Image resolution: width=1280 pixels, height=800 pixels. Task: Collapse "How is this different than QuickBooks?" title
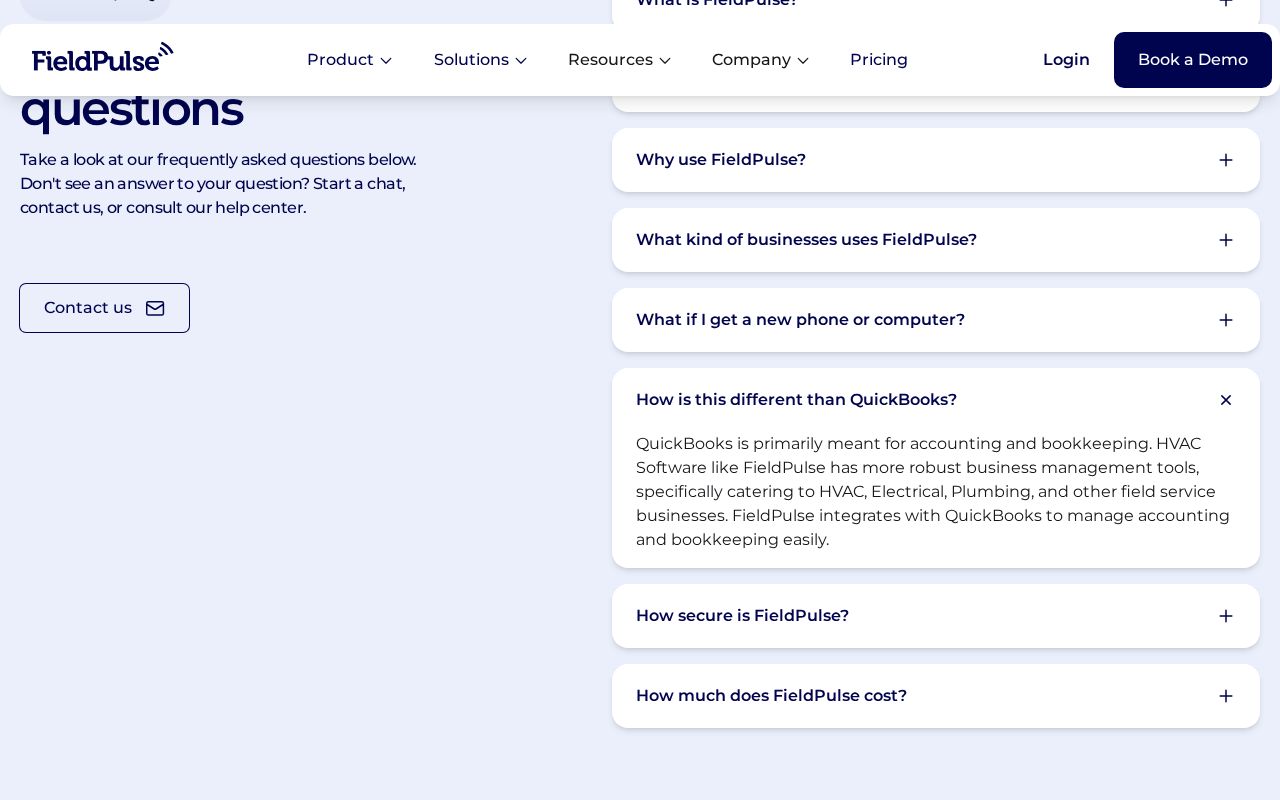coord(796,400)
